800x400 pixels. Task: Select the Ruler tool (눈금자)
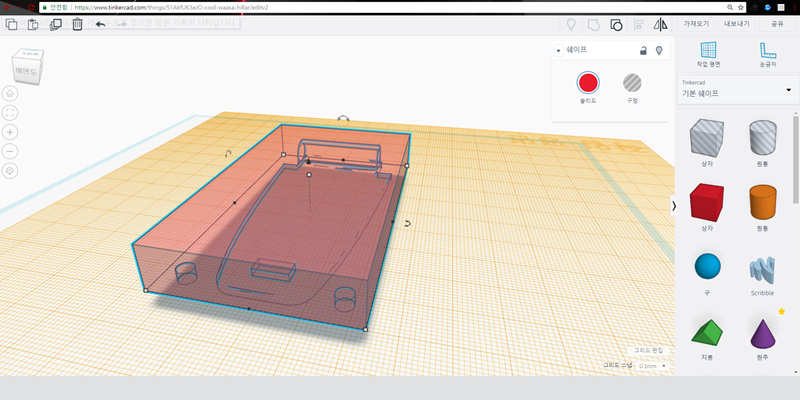click(x=768, y=55)
